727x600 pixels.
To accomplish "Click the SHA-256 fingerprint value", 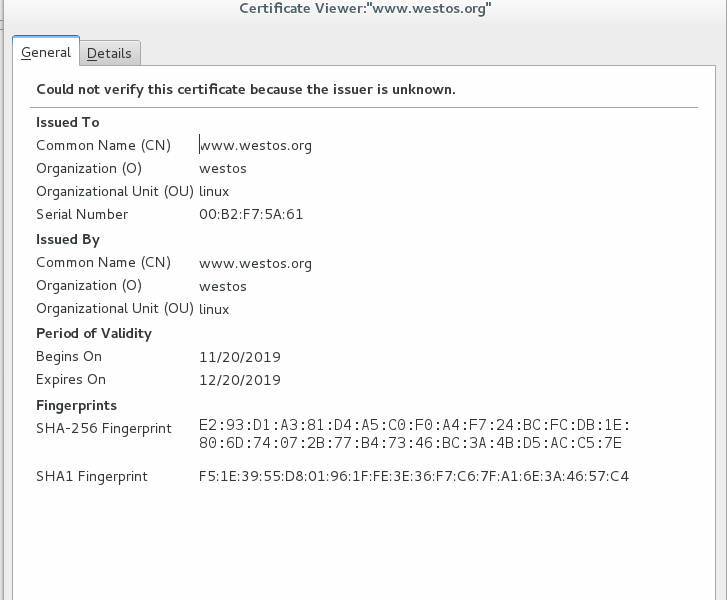I will tap(414, 434).
